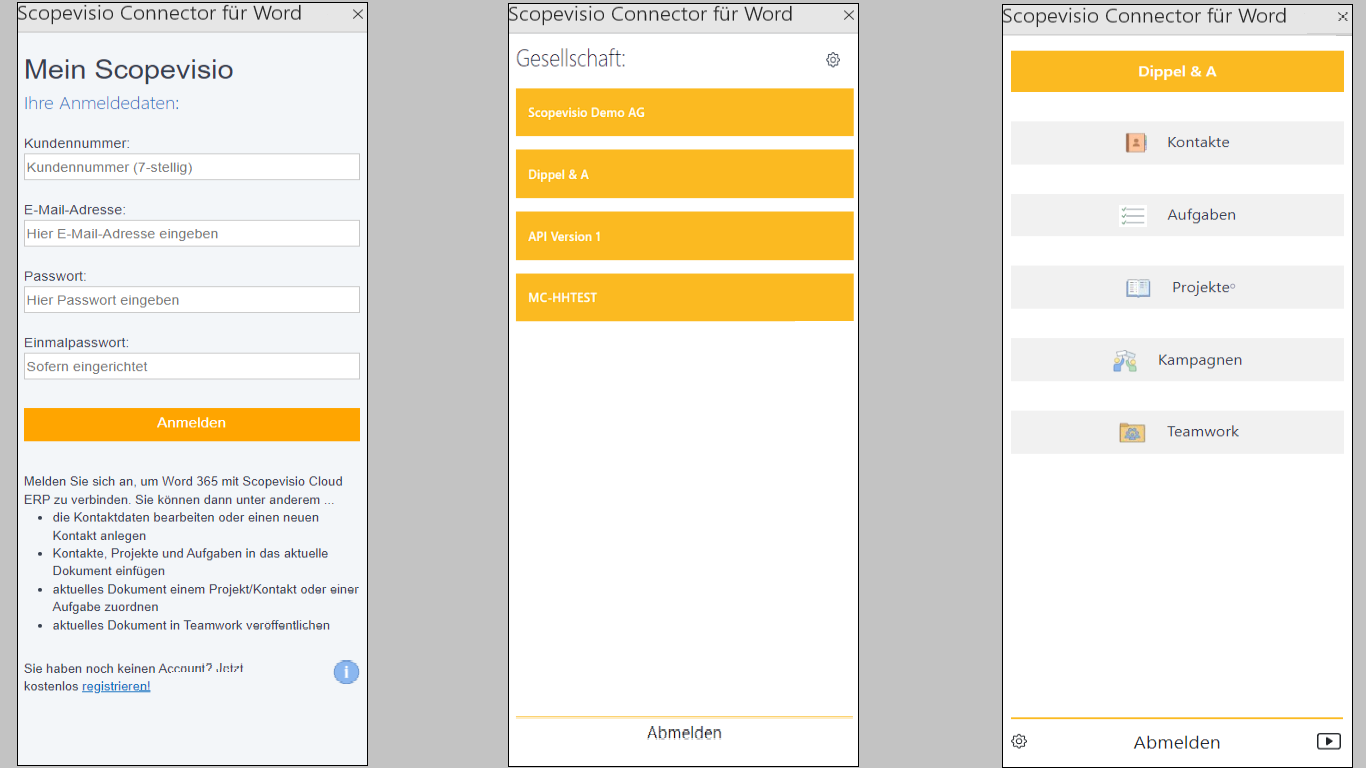Open the Aufgaben checklist icon
This screenshot has height=768, width=1366.
click(1133, 215)
